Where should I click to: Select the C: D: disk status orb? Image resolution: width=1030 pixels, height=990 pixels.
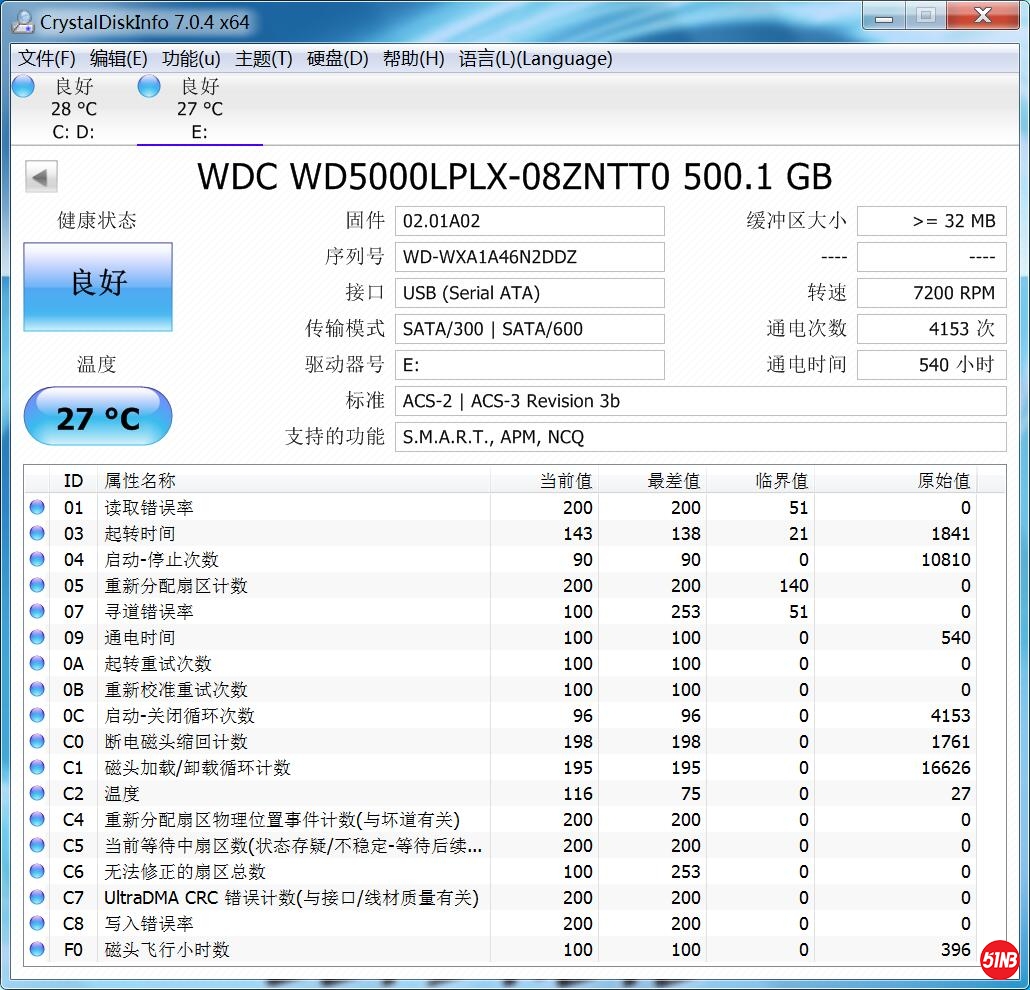click(23, 87)
